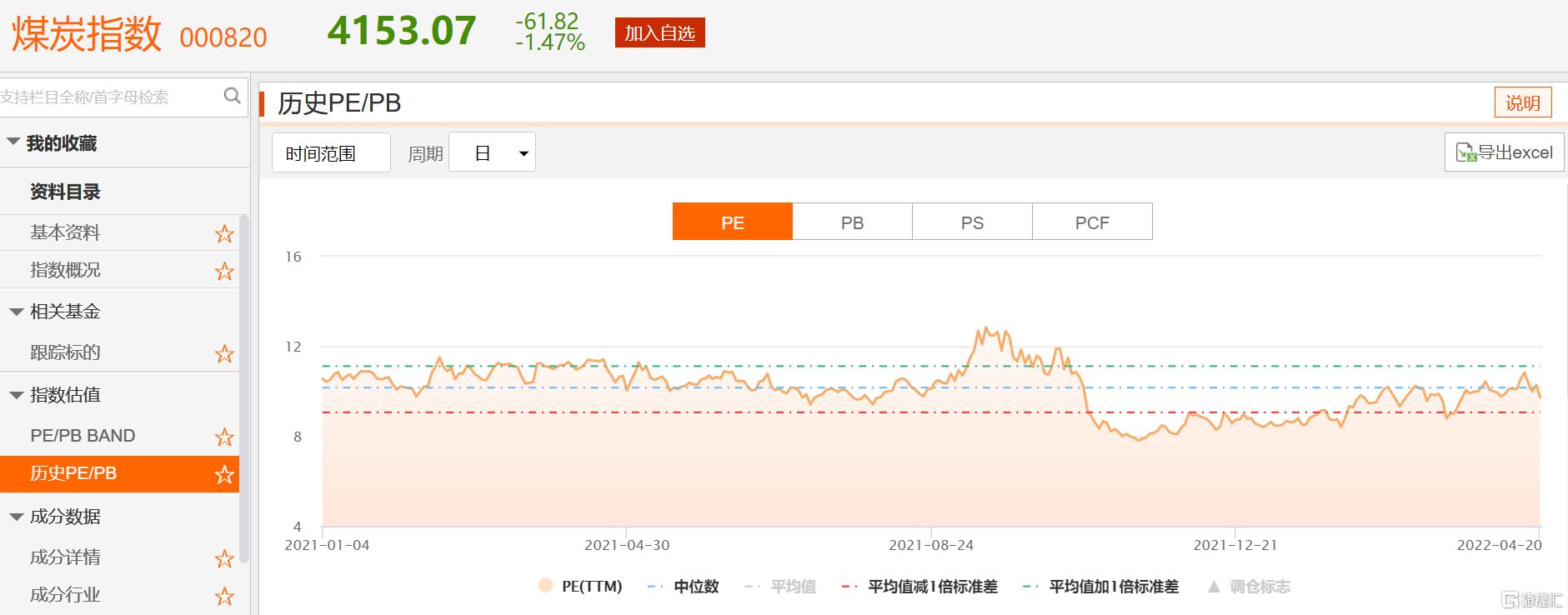Open 跟踪标的 in sidebar

(65, 352)
